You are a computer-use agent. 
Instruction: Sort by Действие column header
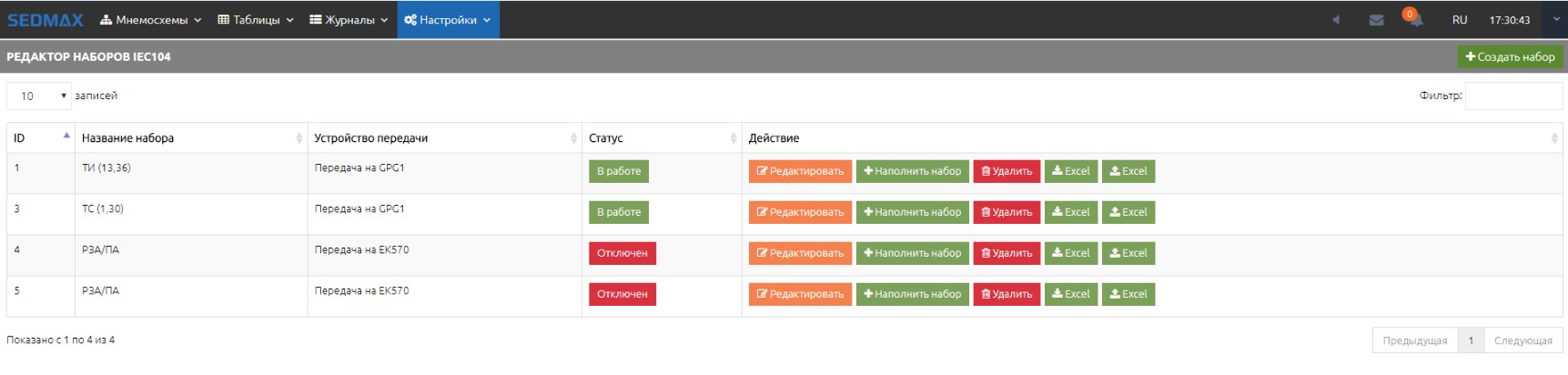1152,138
